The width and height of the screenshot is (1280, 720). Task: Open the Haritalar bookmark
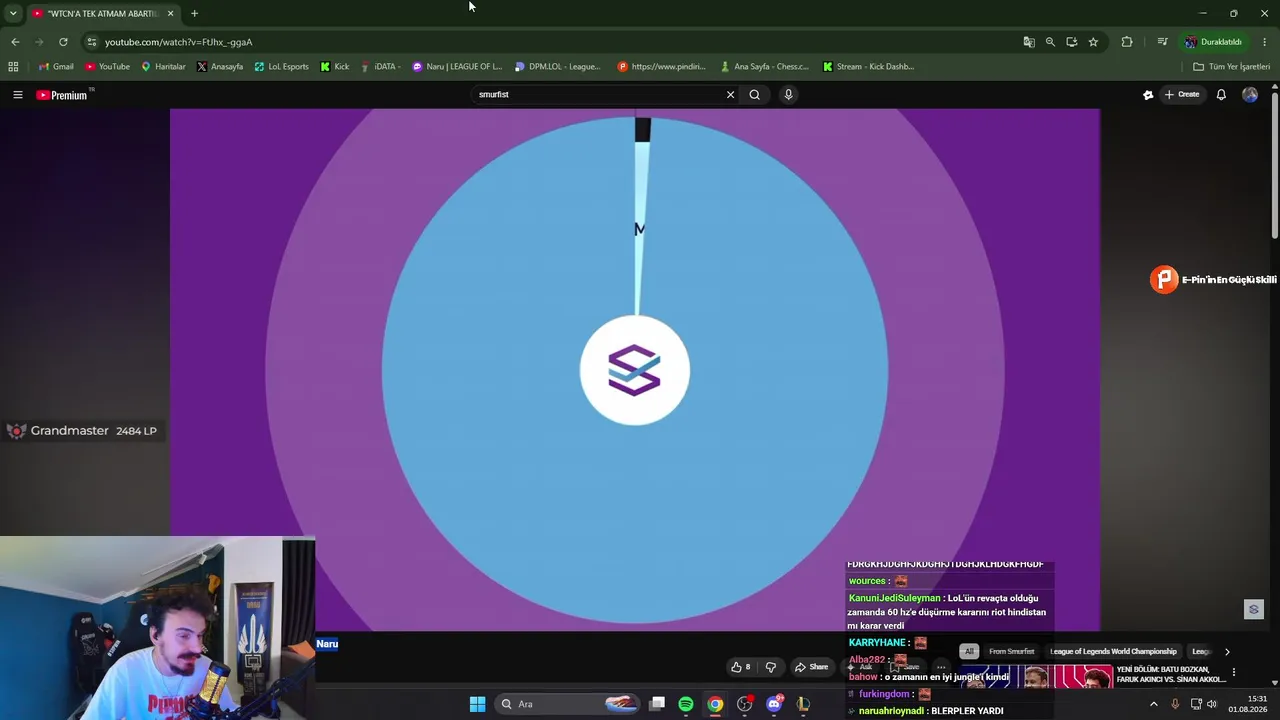click(x=163, y=67)
